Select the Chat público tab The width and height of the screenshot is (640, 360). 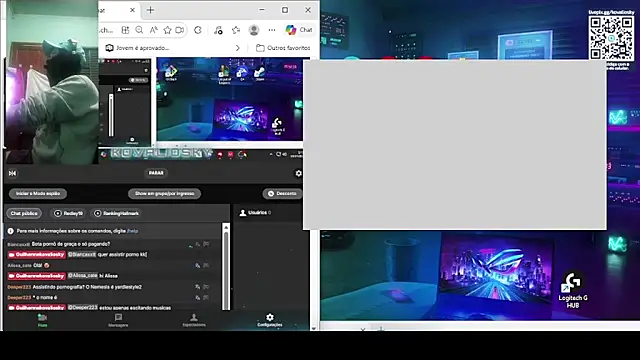[x=24, y=213]
